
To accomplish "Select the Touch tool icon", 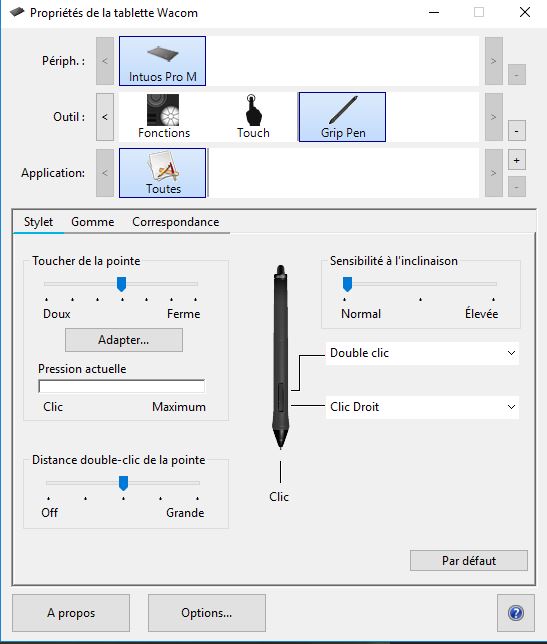I will pyautogui.click(x=253, y=117).
